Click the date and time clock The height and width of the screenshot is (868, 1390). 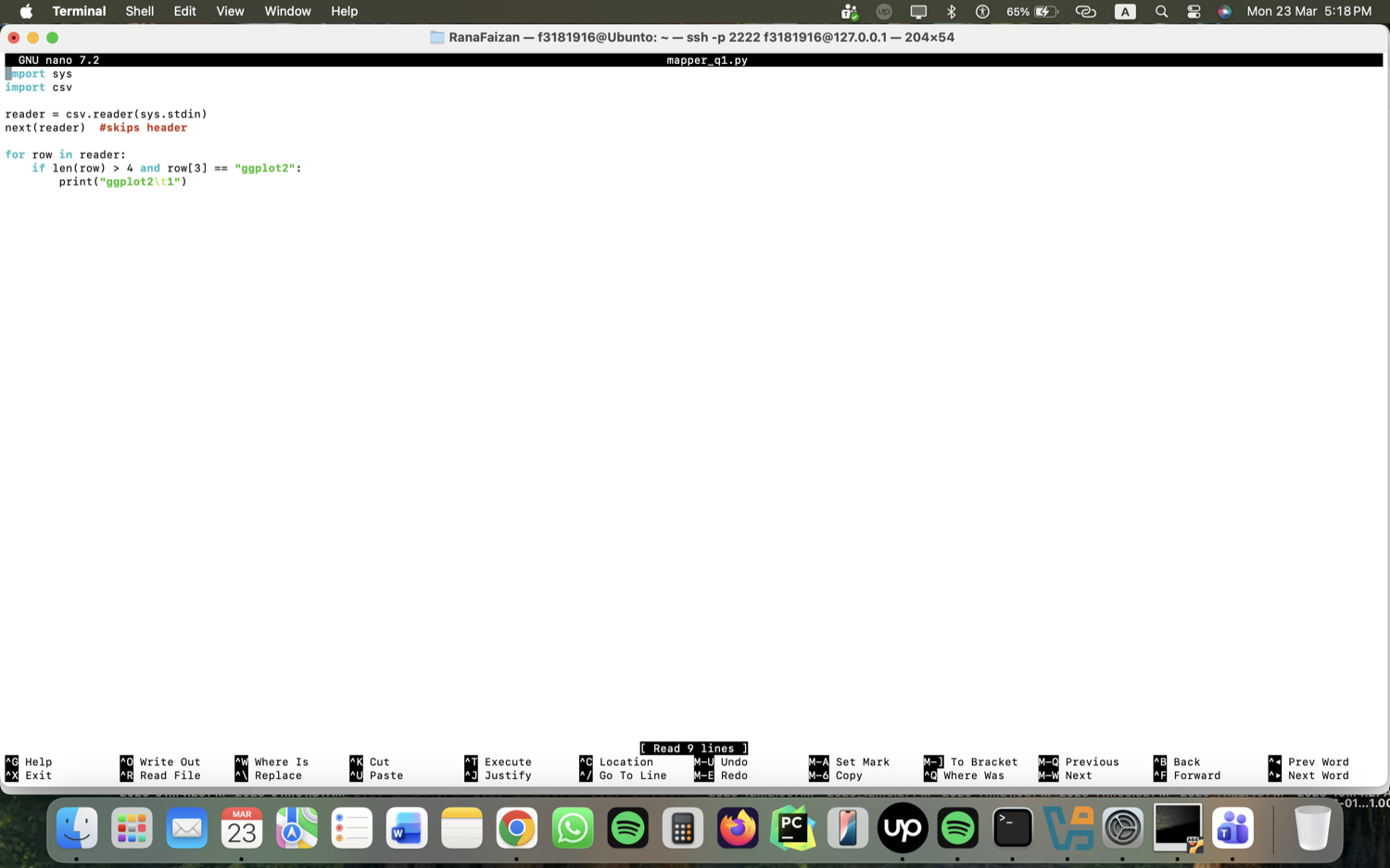(x=1308, y=11)
